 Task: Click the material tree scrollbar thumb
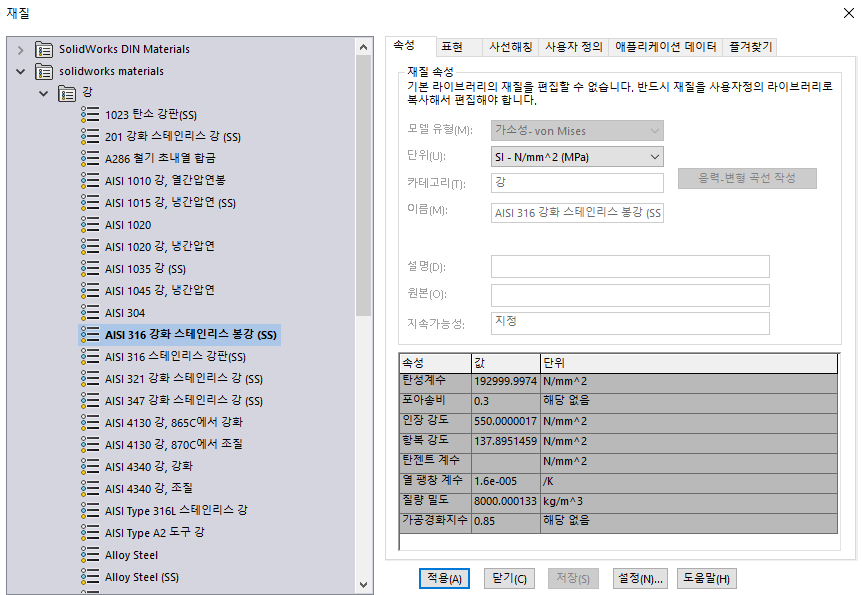tap(363, 186)
